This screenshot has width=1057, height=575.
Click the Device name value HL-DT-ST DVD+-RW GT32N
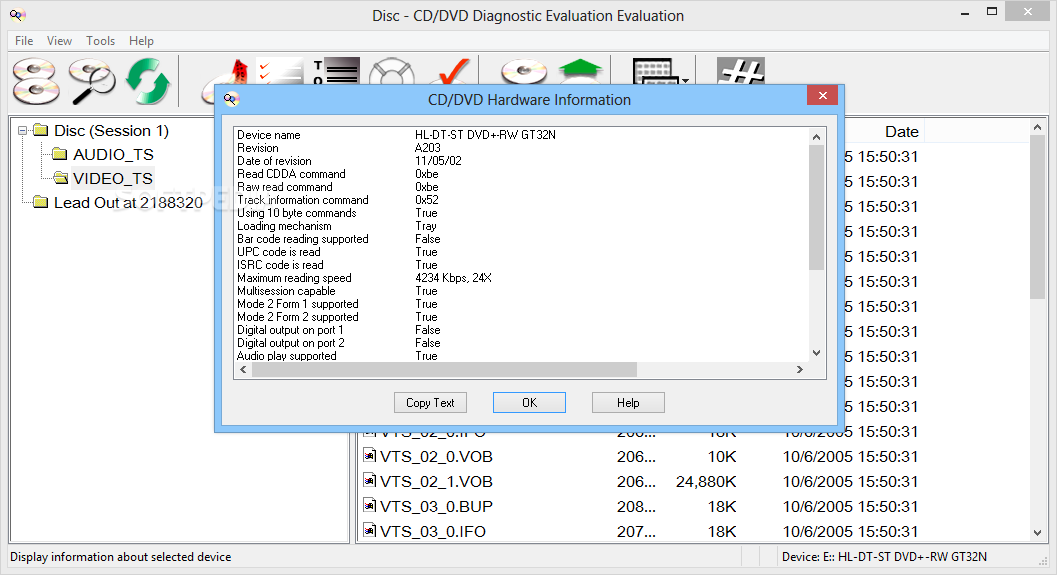coord(485,135)
